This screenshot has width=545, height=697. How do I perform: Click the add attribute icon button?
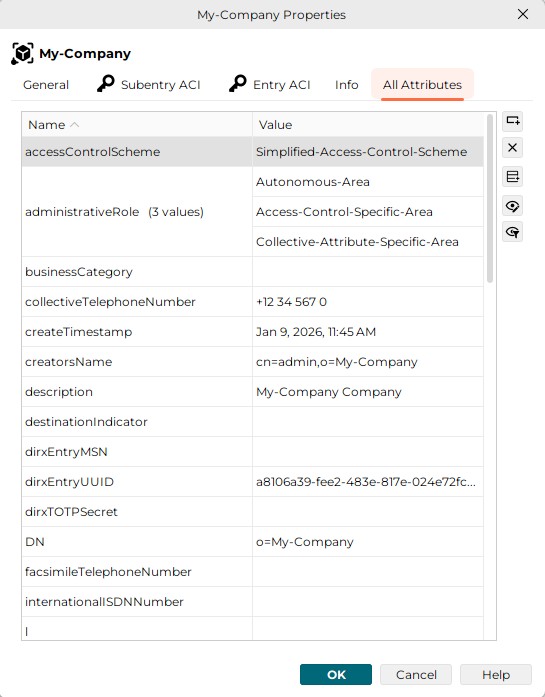pyautogui.click(x=513, y=121)
